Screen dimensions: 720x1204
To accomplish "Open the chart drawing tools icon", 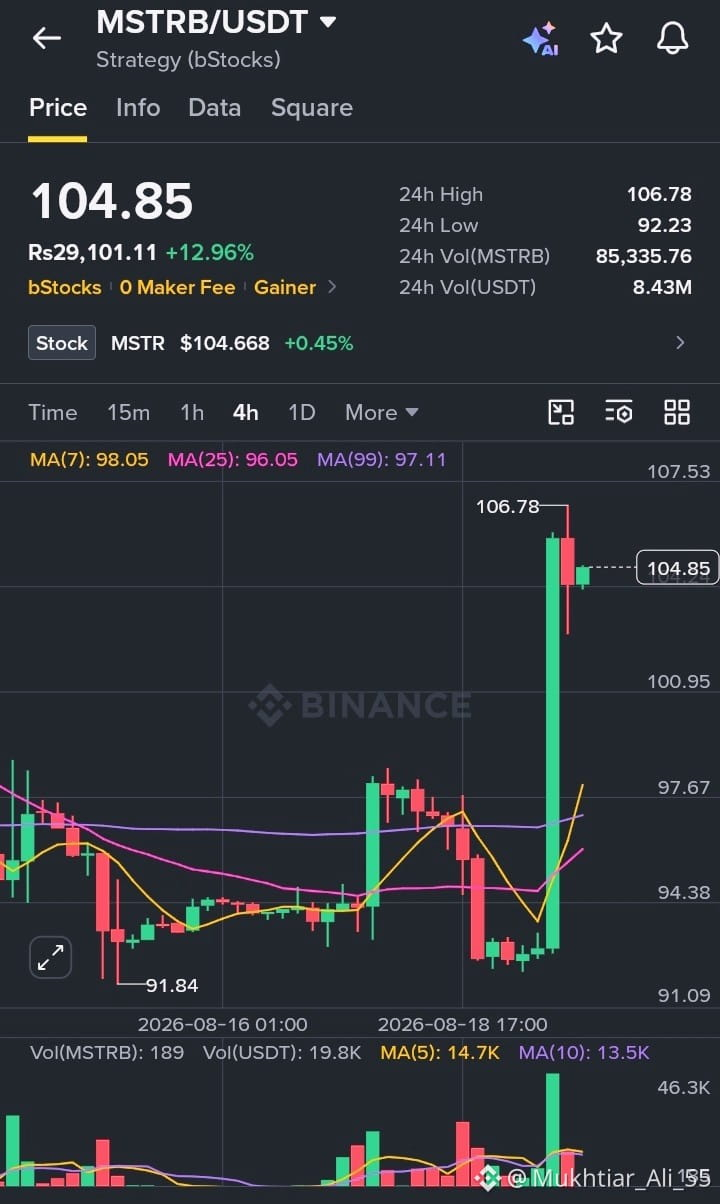I will click(x=561, y=412).
